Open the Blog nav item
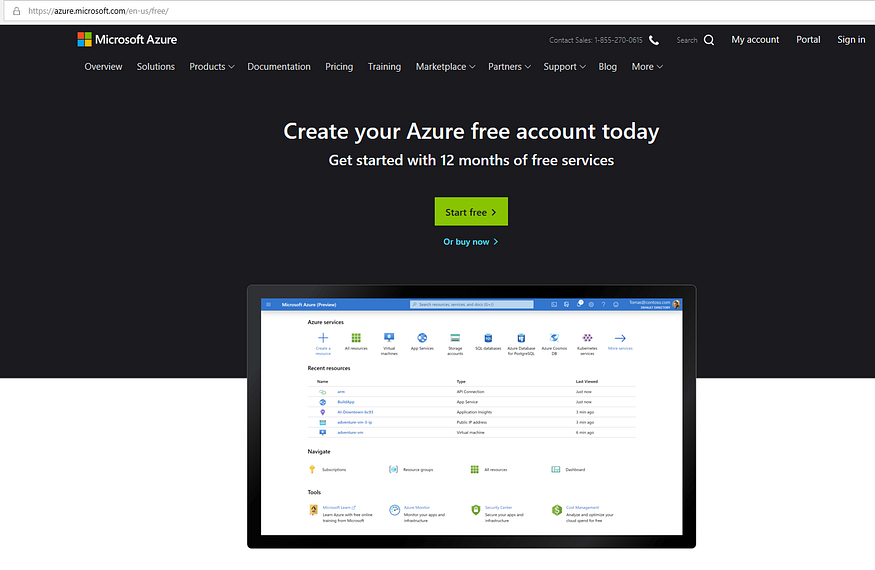 608,66
